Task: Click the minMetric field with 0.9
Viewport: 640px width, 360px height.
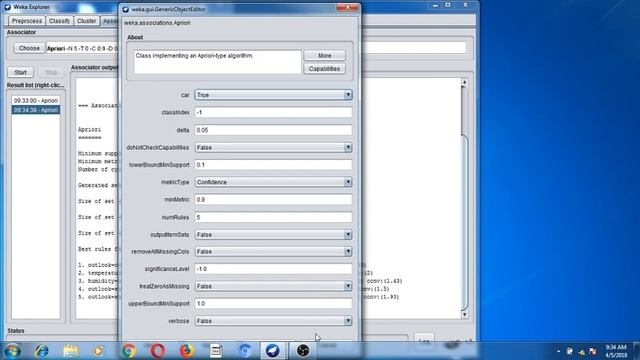Action: [x=273, y=200]
